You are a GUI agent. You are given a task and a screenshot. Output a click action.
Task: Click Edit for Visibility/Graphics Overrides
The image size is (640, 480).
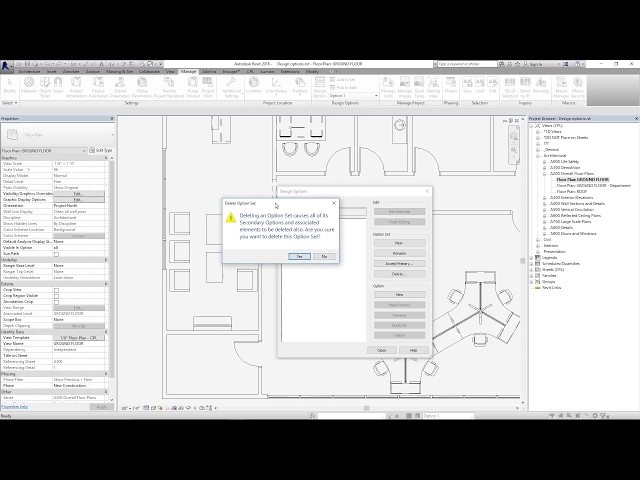(x=78, y=193)
